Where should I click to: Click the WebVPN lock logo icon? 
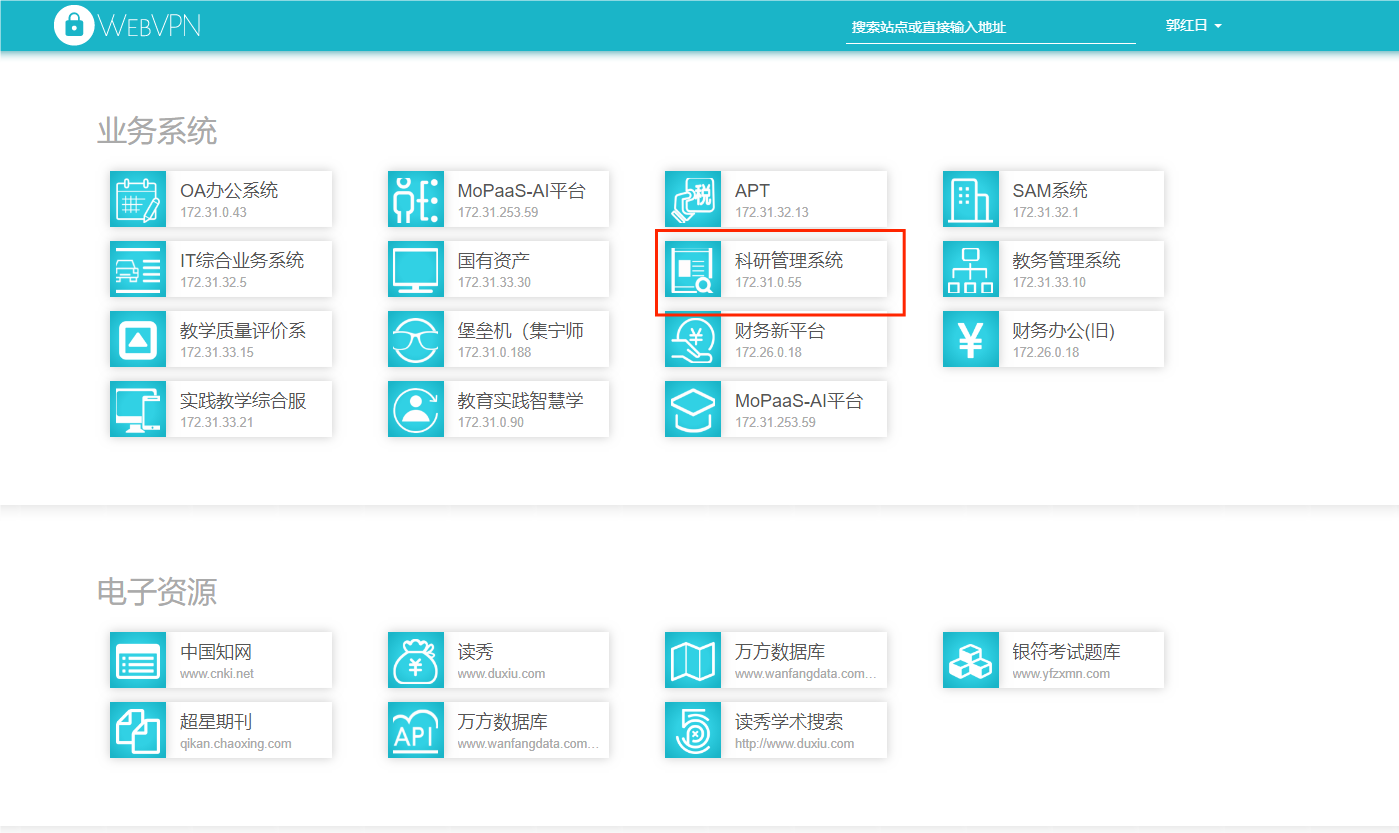pyautogui.click(x=72, y=25)
